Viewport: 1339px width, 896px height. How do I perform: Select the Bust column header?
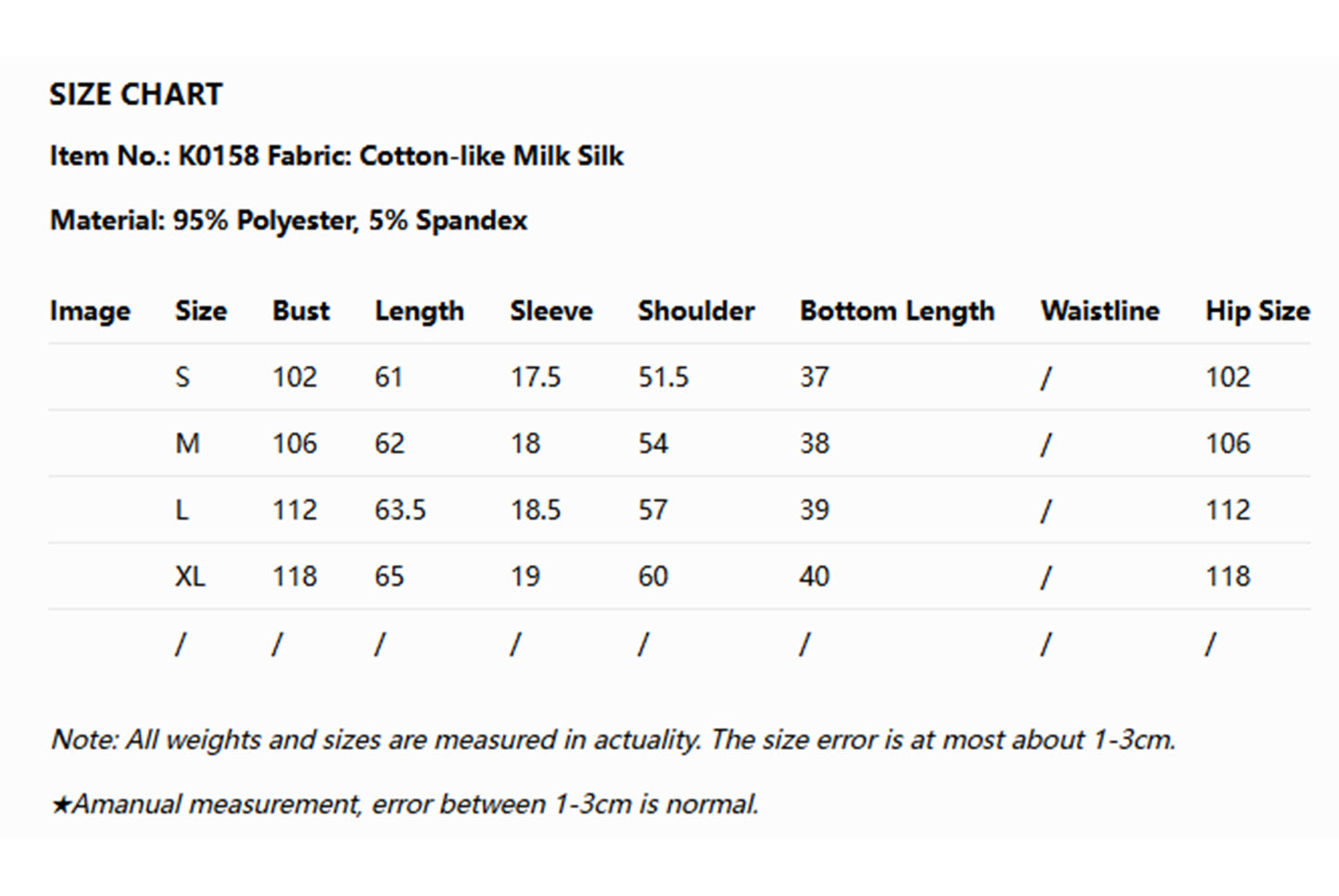[300, 311]
